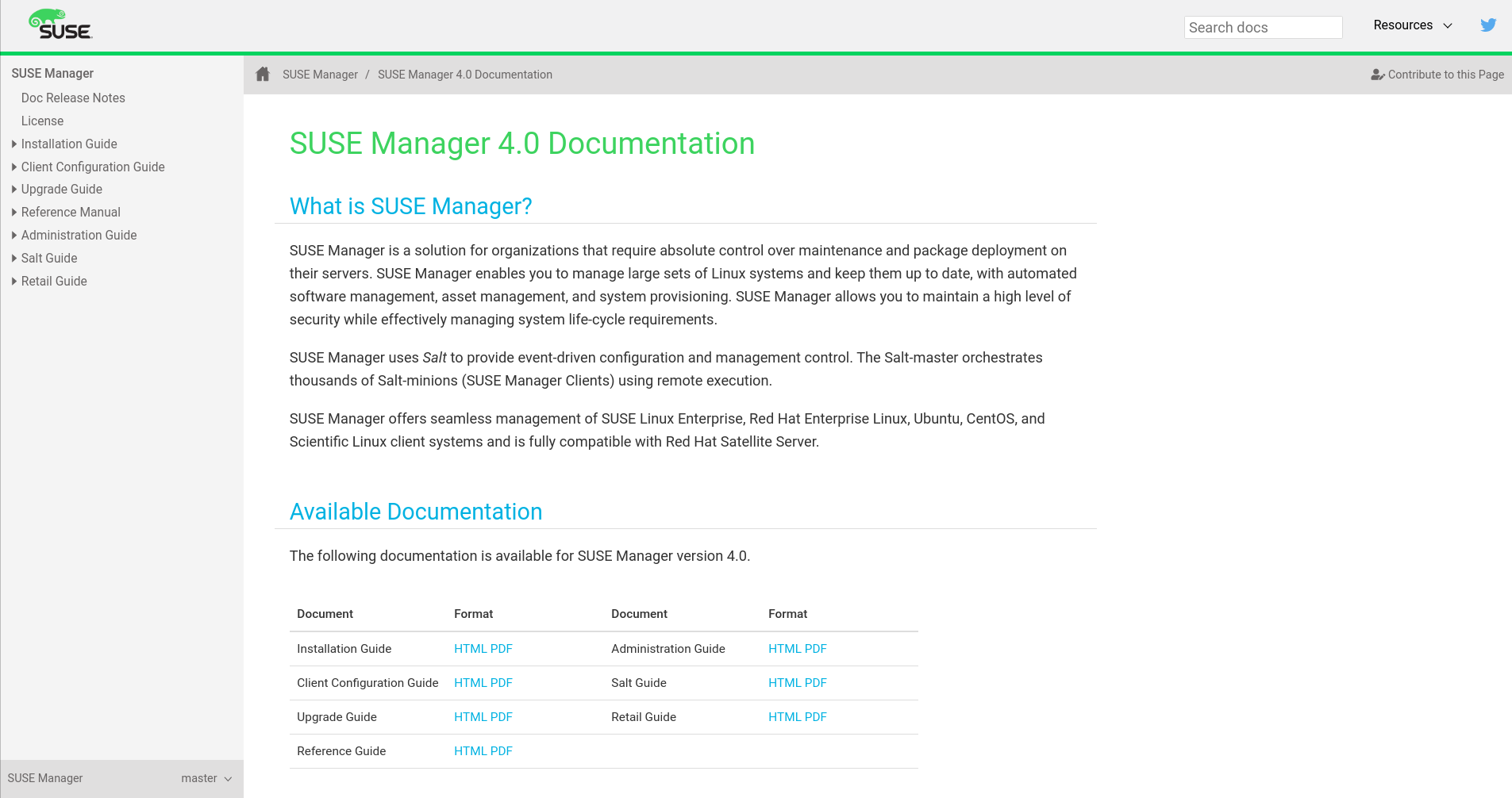Open Salt Guide PDF link
This screenshot has width=1512, height=798.
[815, 683]
